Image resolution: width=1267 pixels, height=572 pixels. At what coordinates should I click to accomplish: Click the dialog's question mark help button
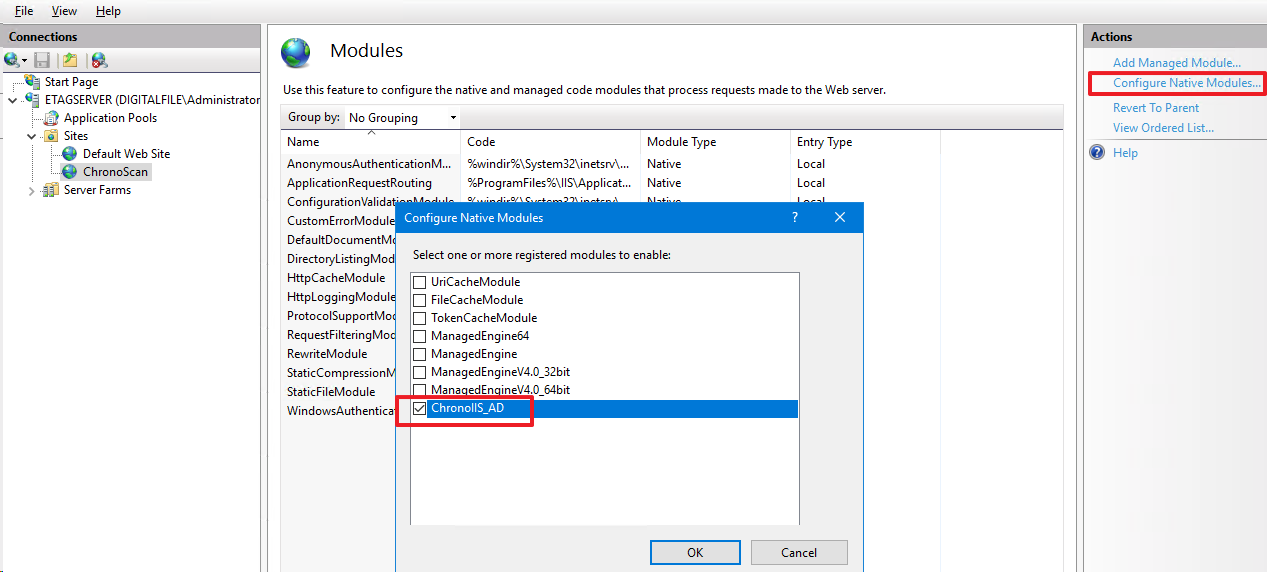[x=795, y=217]
